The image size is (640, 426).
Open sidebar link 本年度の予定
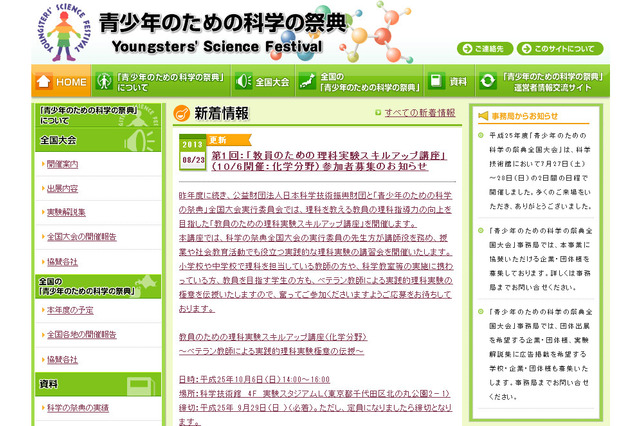point(70,310)
